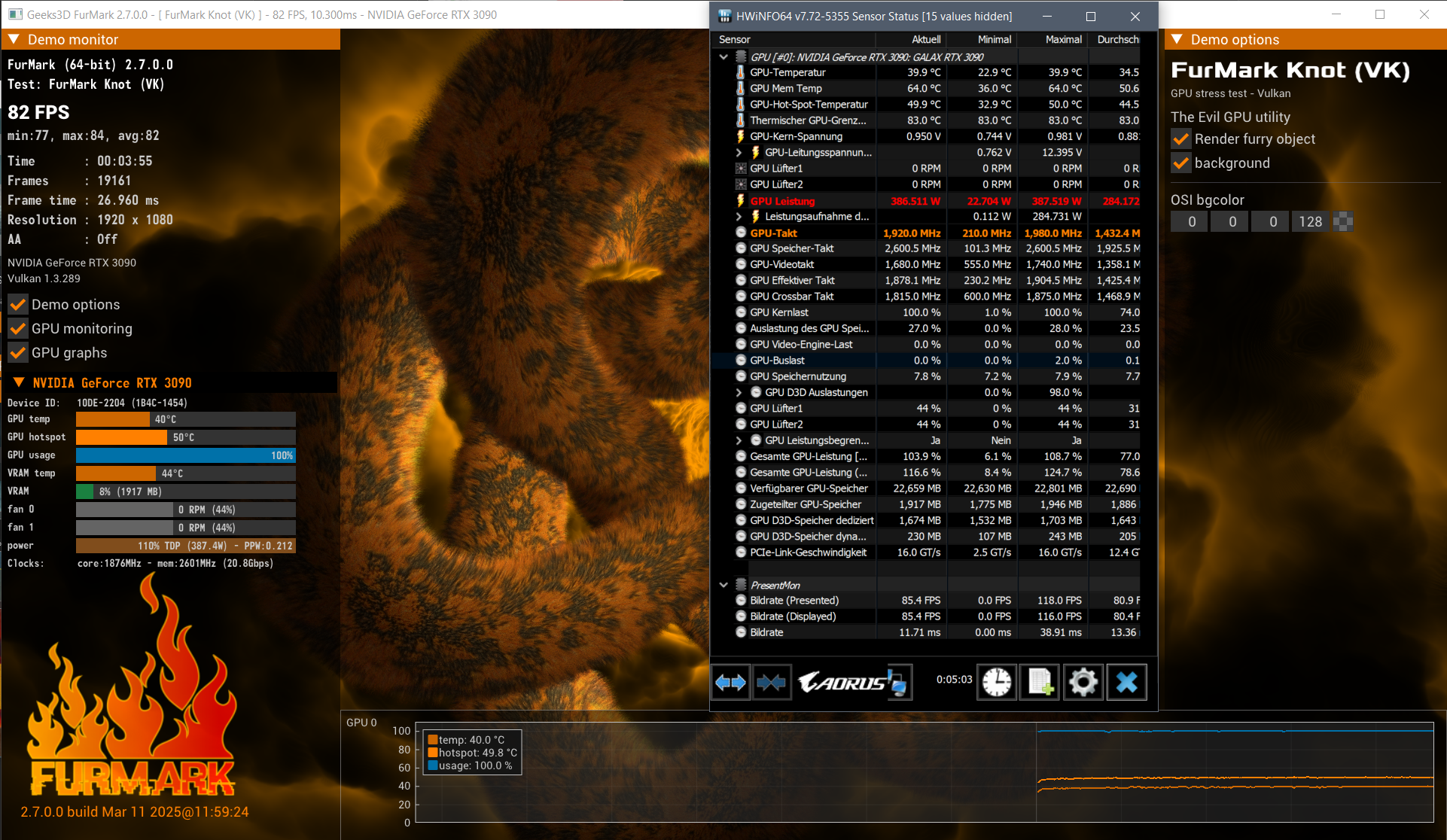Click the GPU usage 100% bar

click(x=185, y=455)
